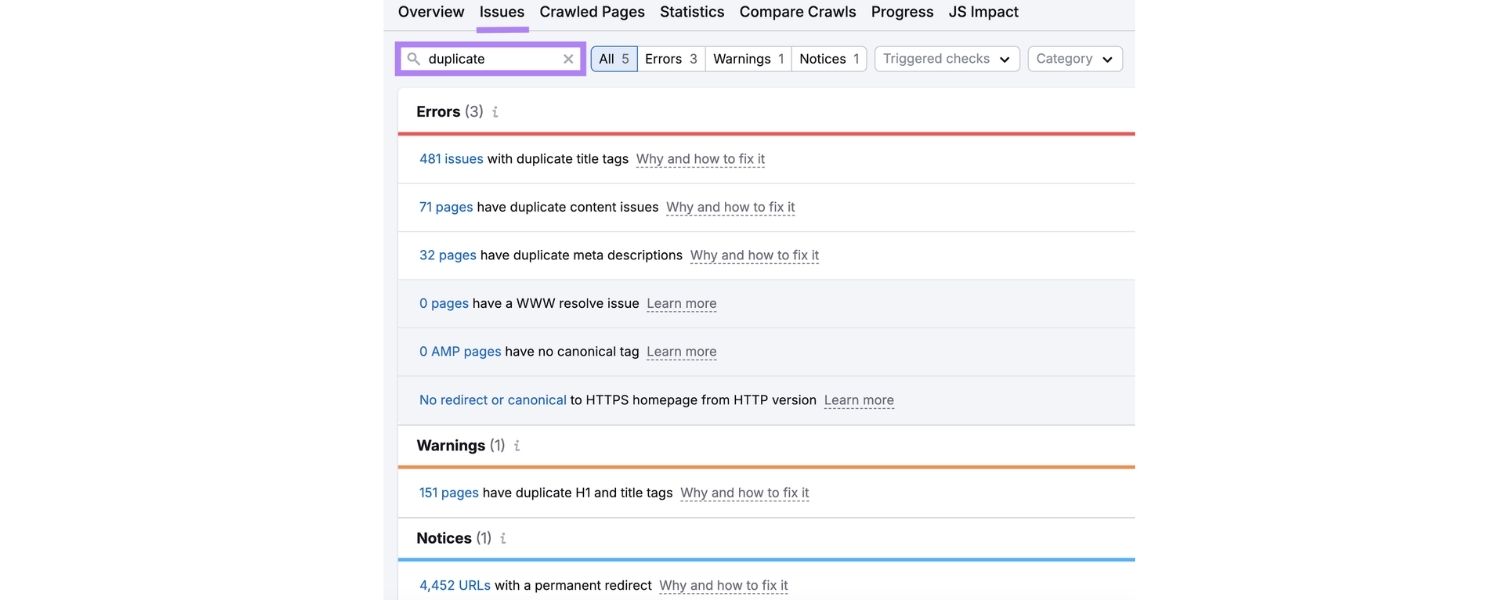
Task: Clear the duplicate search with X icon
Action: [568, 59]
